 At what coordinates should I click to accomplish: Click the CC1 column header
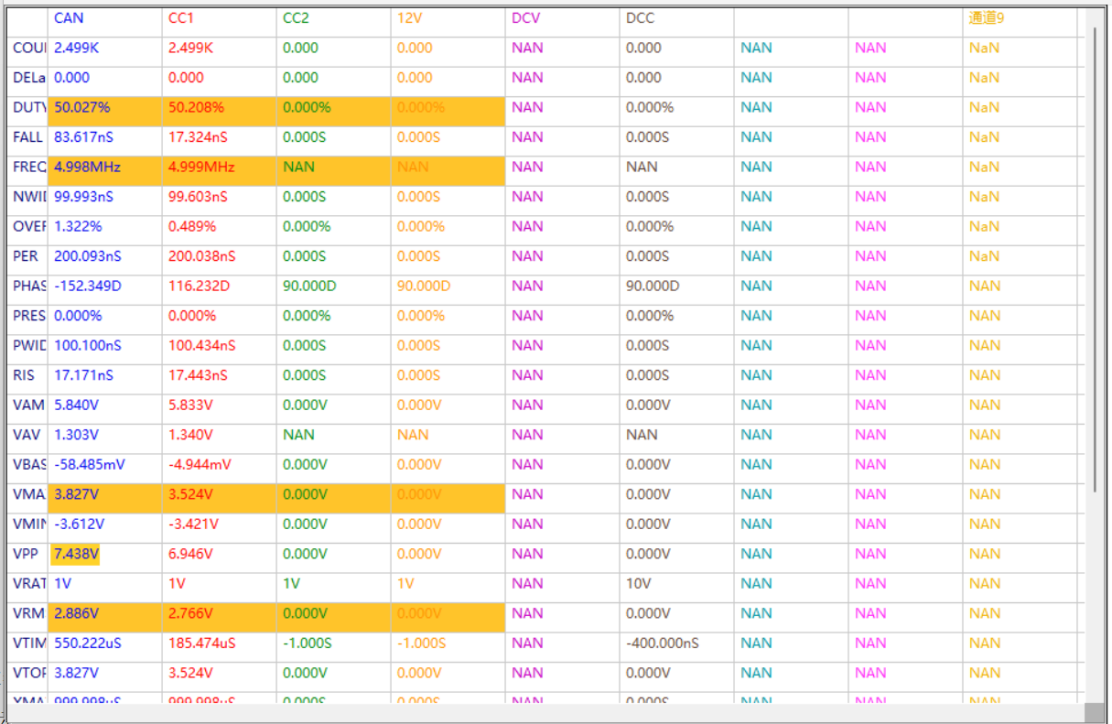coord(181,18)
